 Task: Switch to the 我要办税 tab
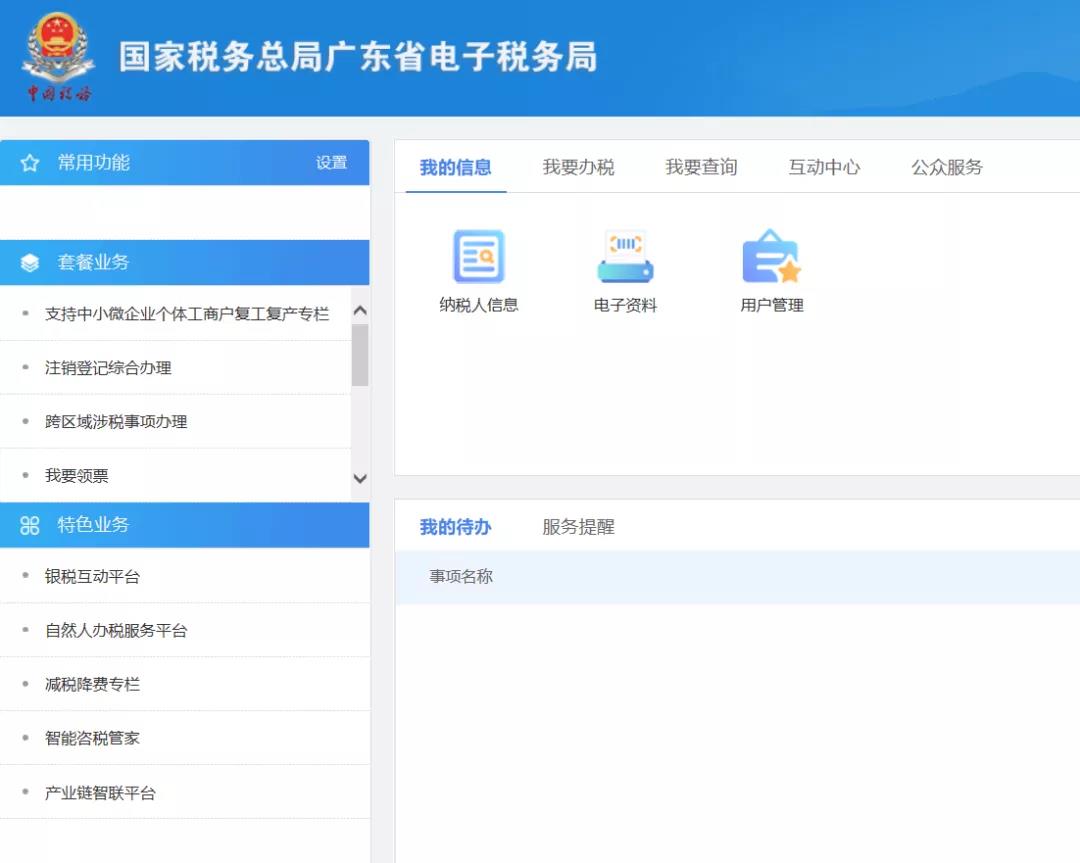[x=578, y=167]
